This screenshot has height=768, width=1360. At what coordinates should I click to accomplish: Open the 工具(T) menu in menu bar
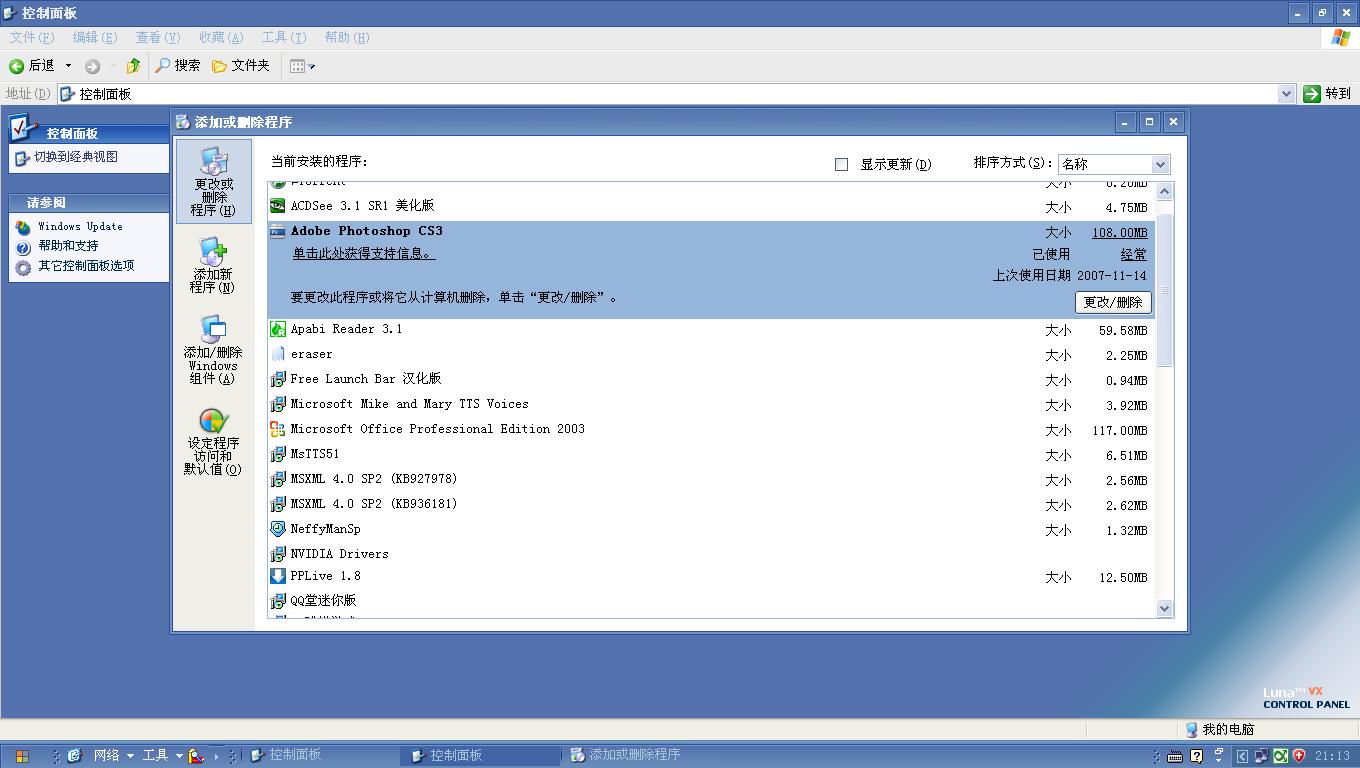284,37
